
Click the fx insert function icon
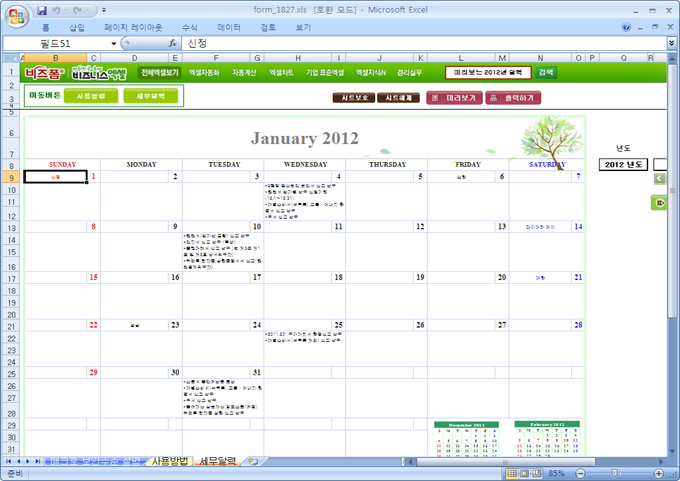click(172, 44)
